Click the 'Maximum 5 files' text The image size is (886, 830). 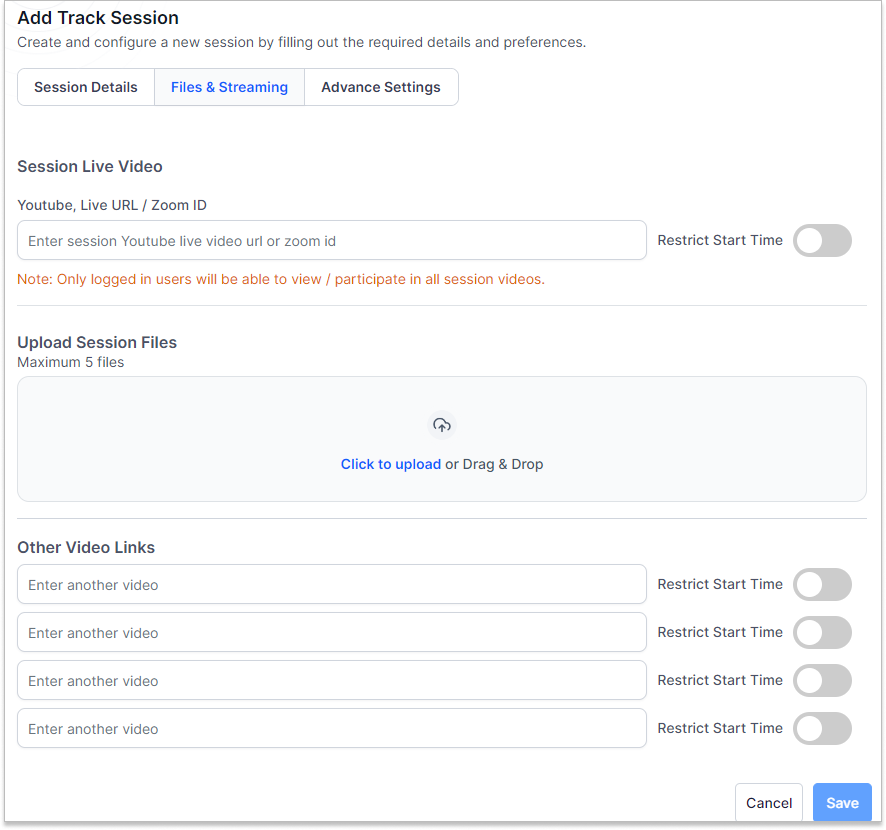(71, 362)
